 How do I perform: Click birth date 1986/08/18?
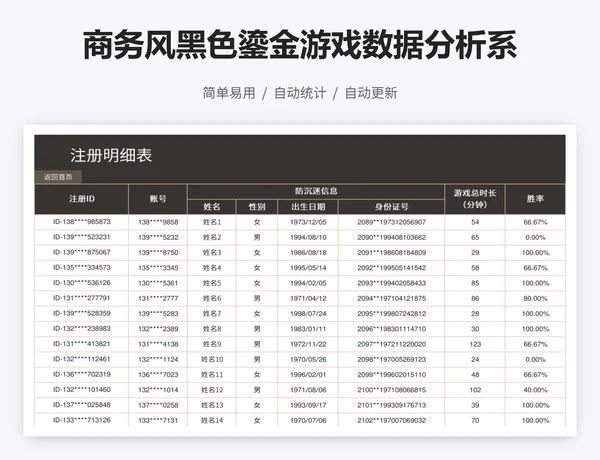[308, 253]
